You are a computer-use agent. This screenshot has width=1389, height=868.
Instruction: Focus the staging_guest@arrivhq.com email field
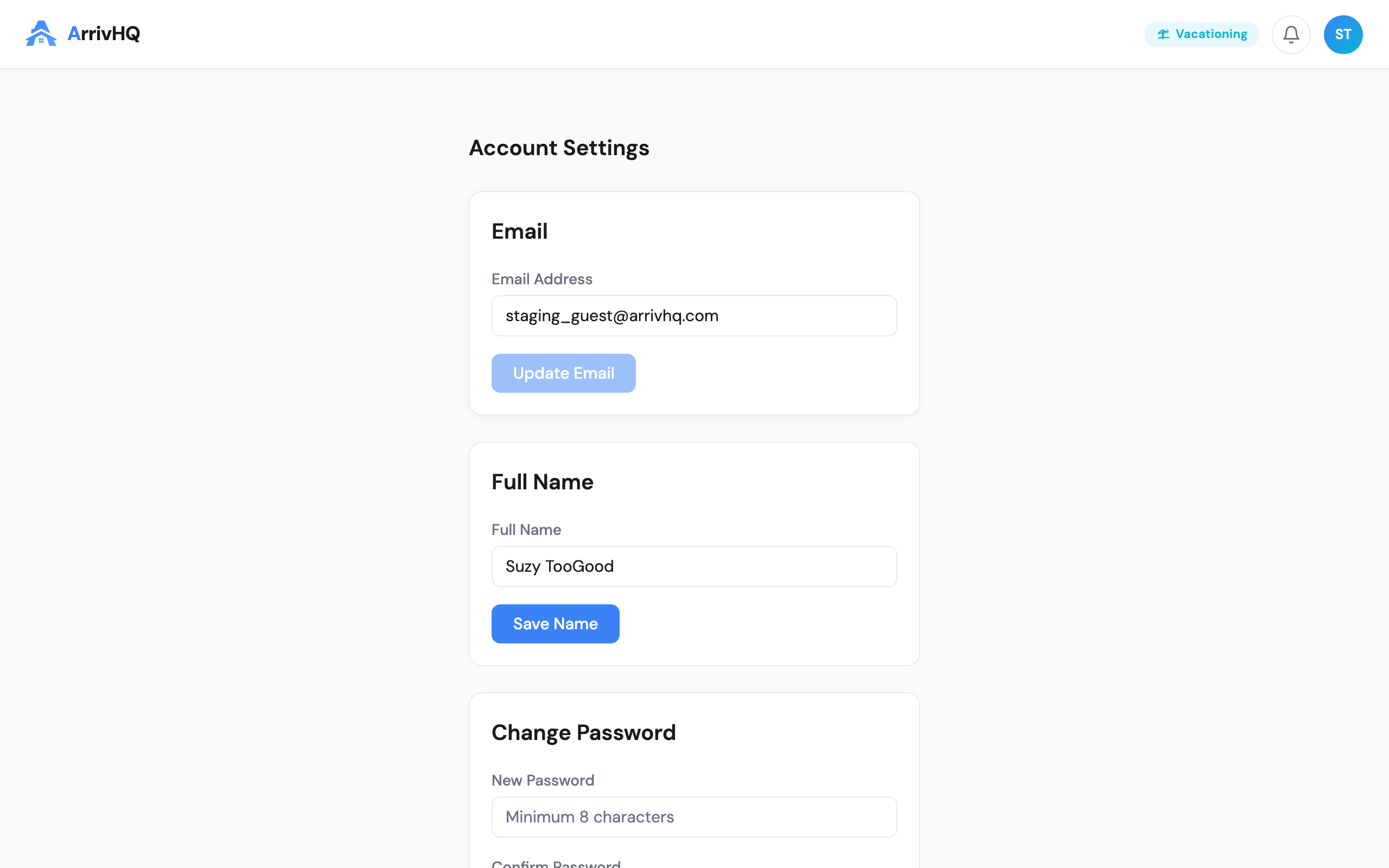click(x=694, y=316)
